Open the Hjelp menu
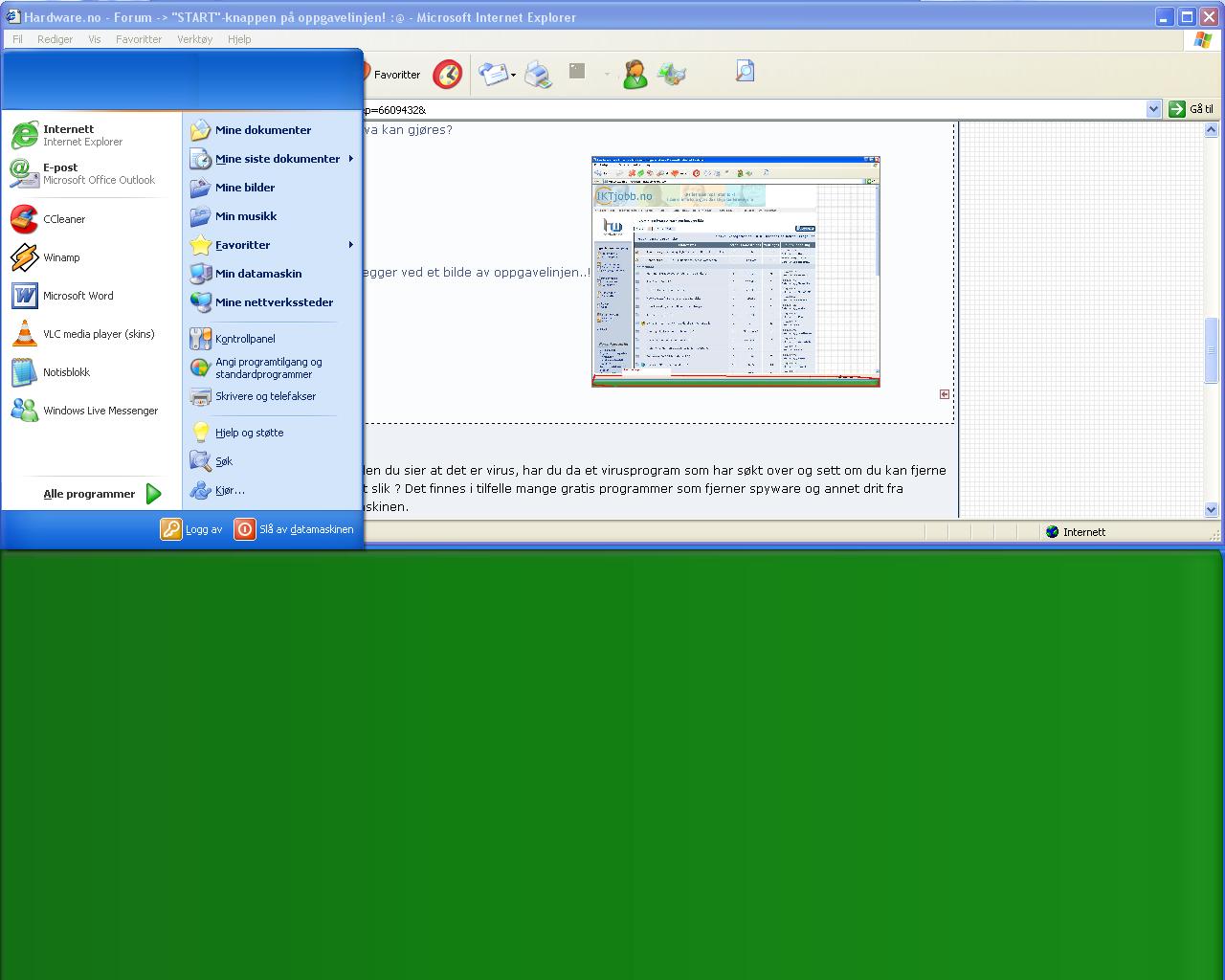 pos(239,39)
